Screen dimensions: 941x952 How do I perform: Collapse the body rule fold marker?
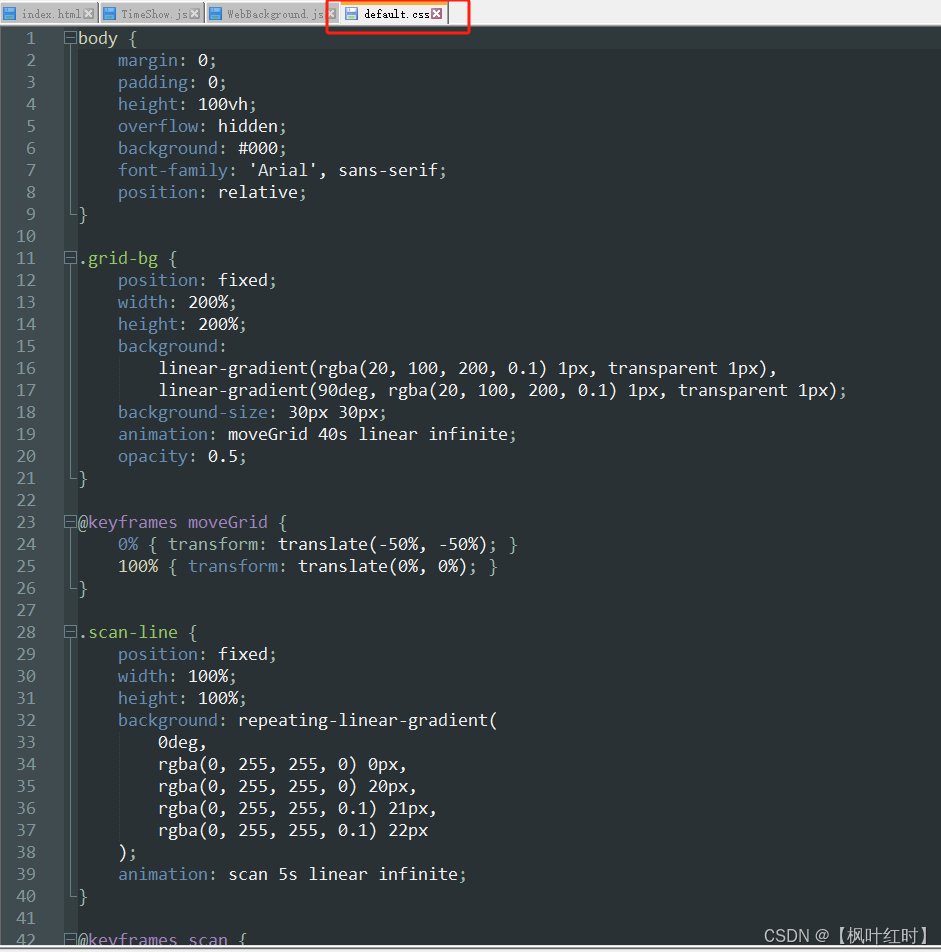68,37
